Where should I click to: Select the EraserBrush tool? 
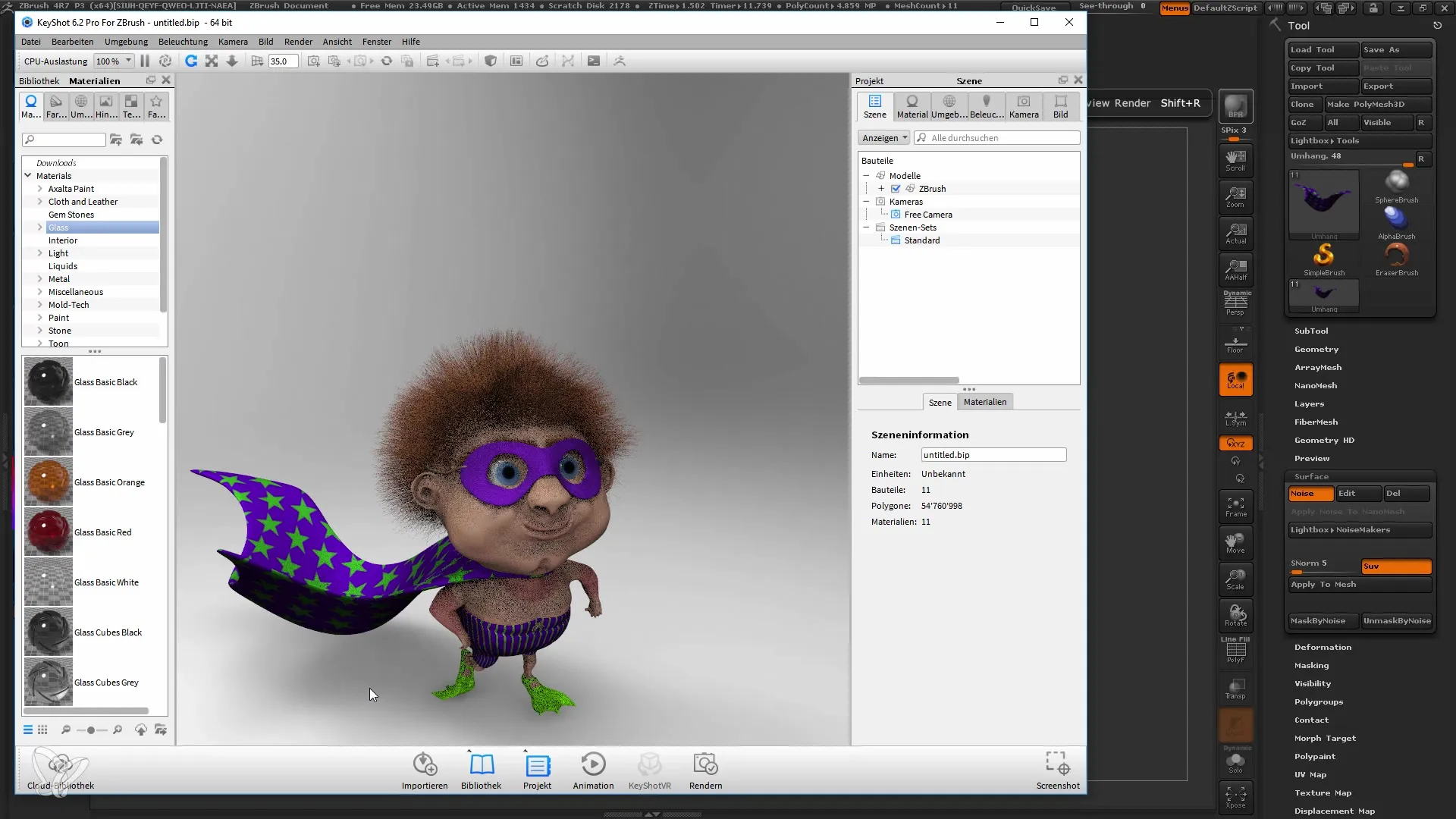click(x=1397, y=256)
